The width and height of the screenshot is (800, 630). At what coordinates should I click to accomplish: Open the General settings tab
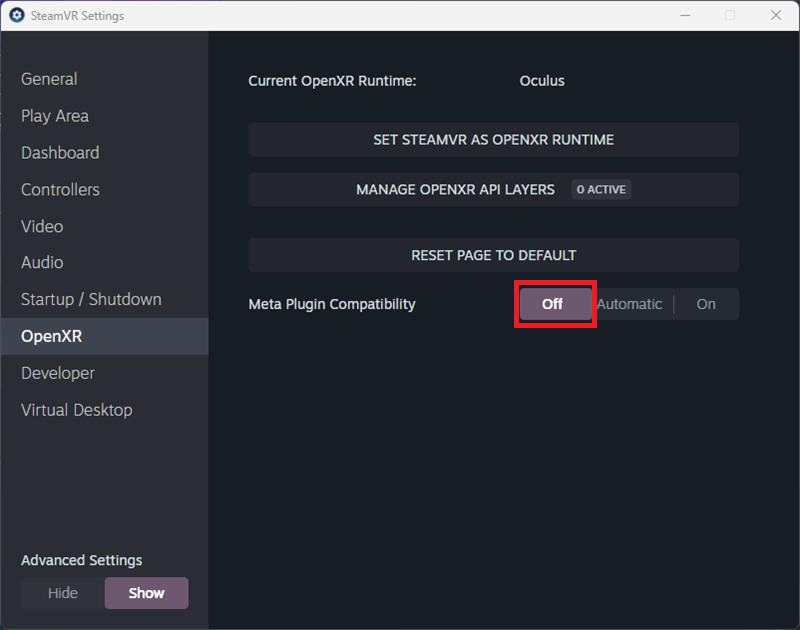click(49, 79)
